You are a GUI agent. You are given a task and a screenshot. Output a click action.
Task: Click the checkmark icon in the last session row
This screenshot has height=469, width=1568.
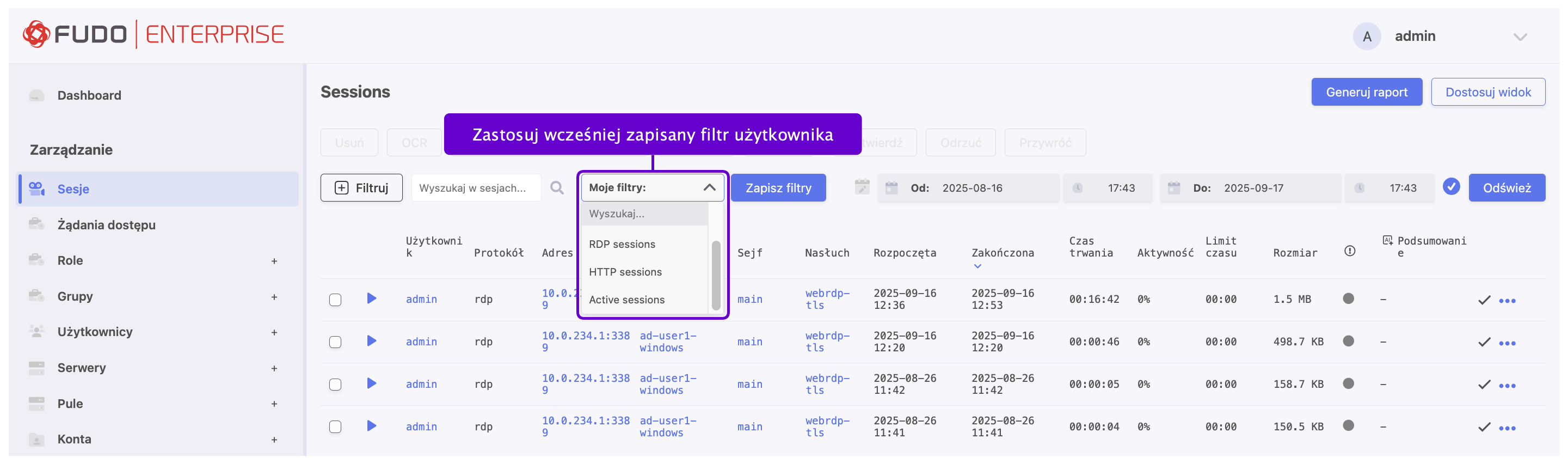[1484, 427]
